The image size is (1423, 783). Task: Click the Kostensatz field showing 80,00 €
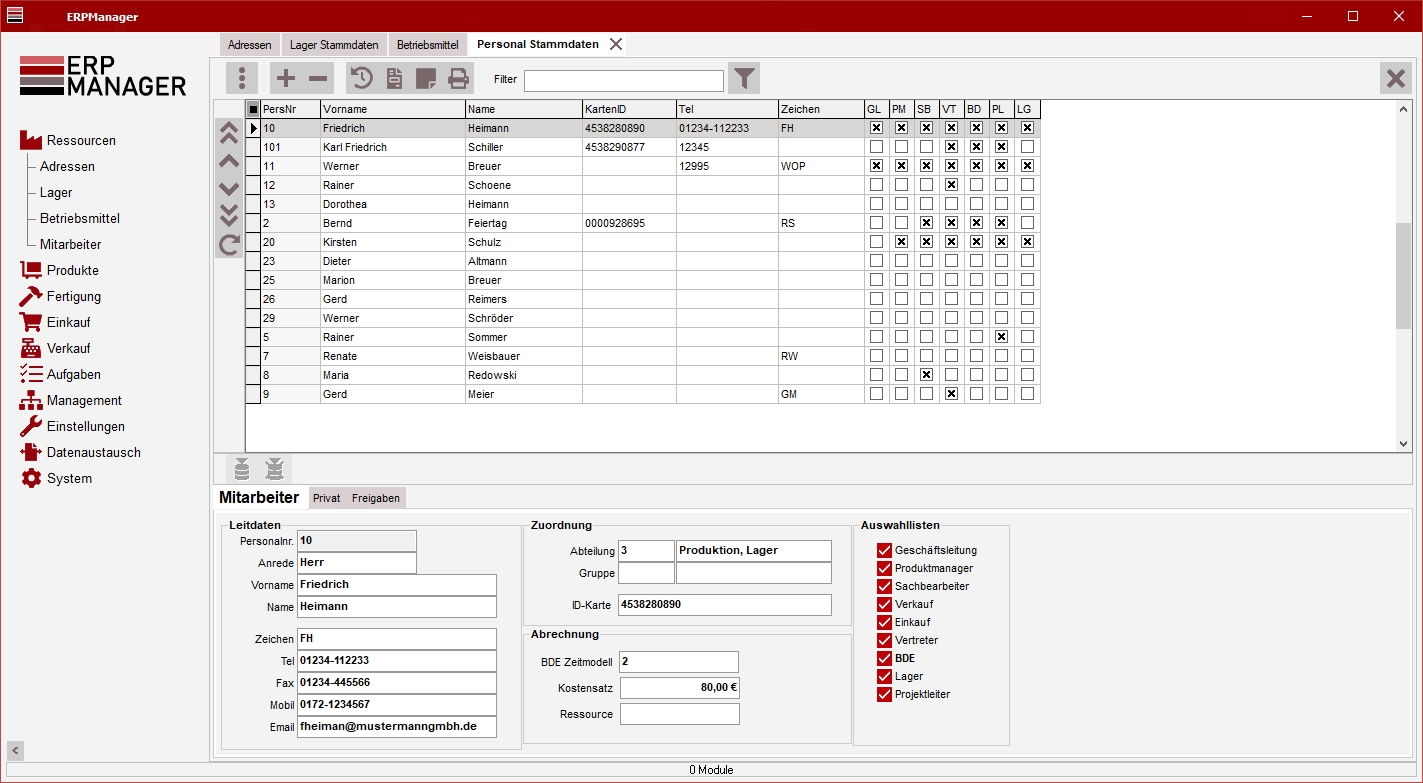point(680,688)
